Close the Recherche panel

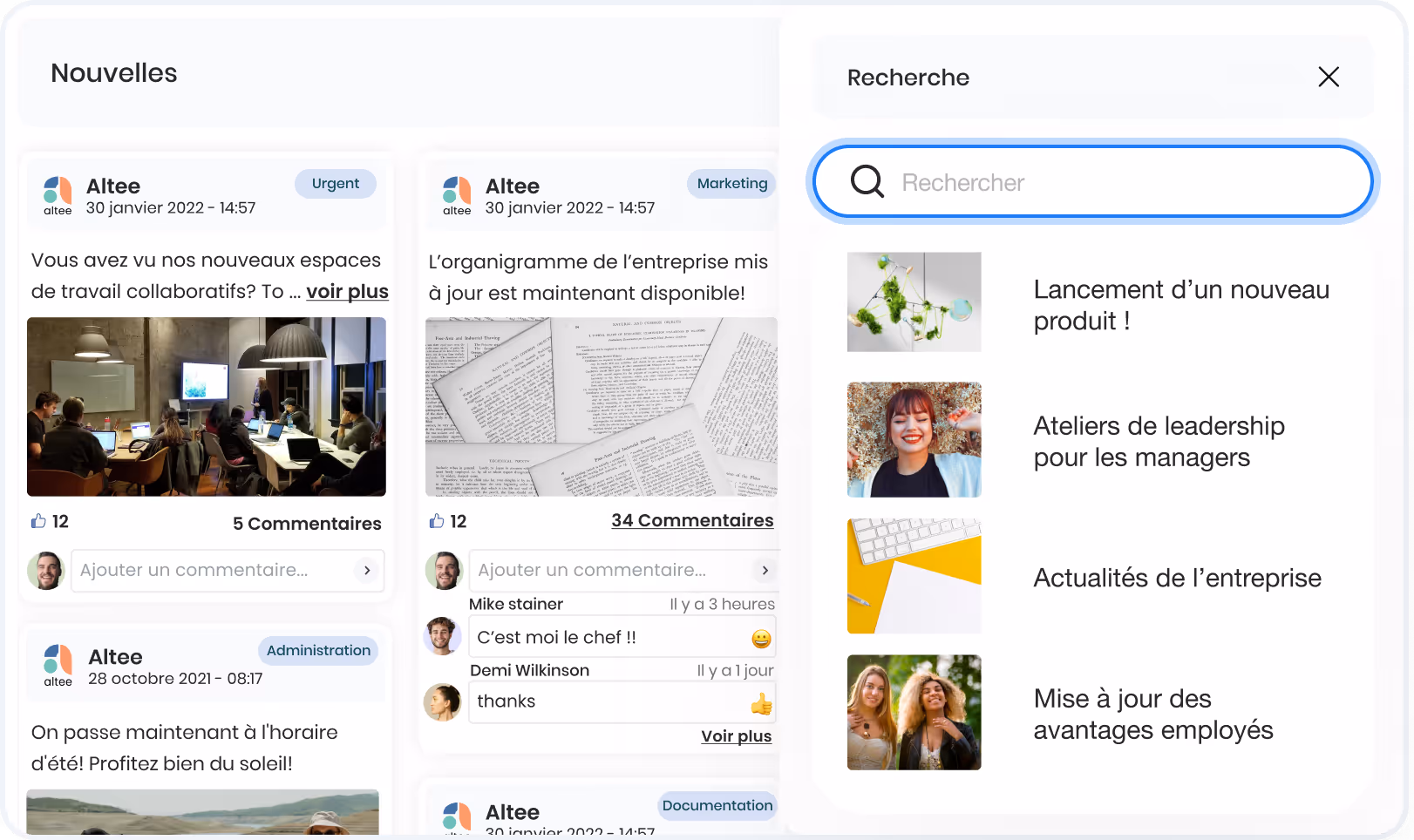(1329, 77)
